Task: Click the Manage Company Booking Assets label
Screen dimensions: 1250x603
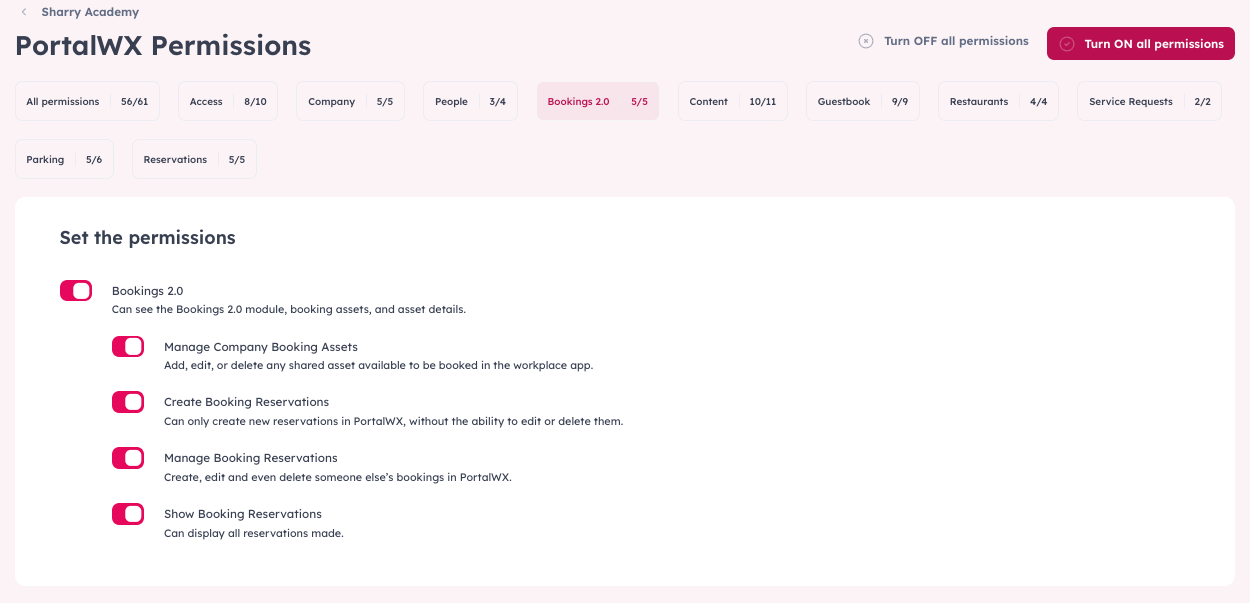Action: click(x=261, y=347)
